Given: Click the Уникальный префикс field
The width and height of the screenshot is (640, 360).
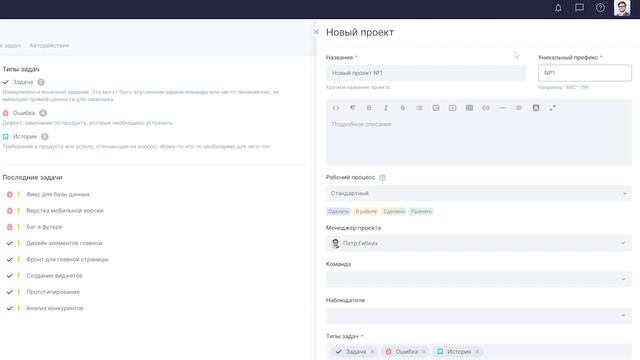Looking at the screenshot, I should coord(584,73).
